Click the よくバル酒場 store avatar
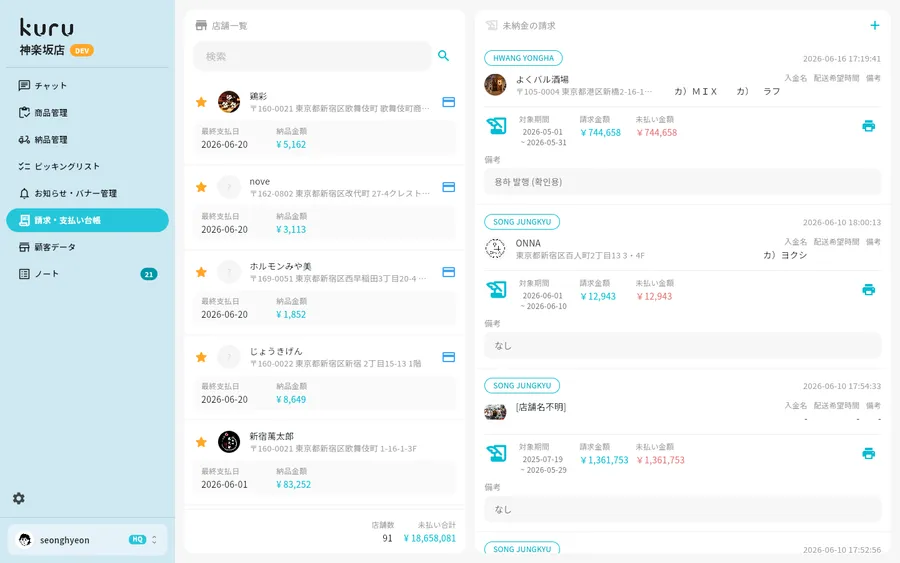The height and width of the screenshot is (563, 900). tap(495, 85)
